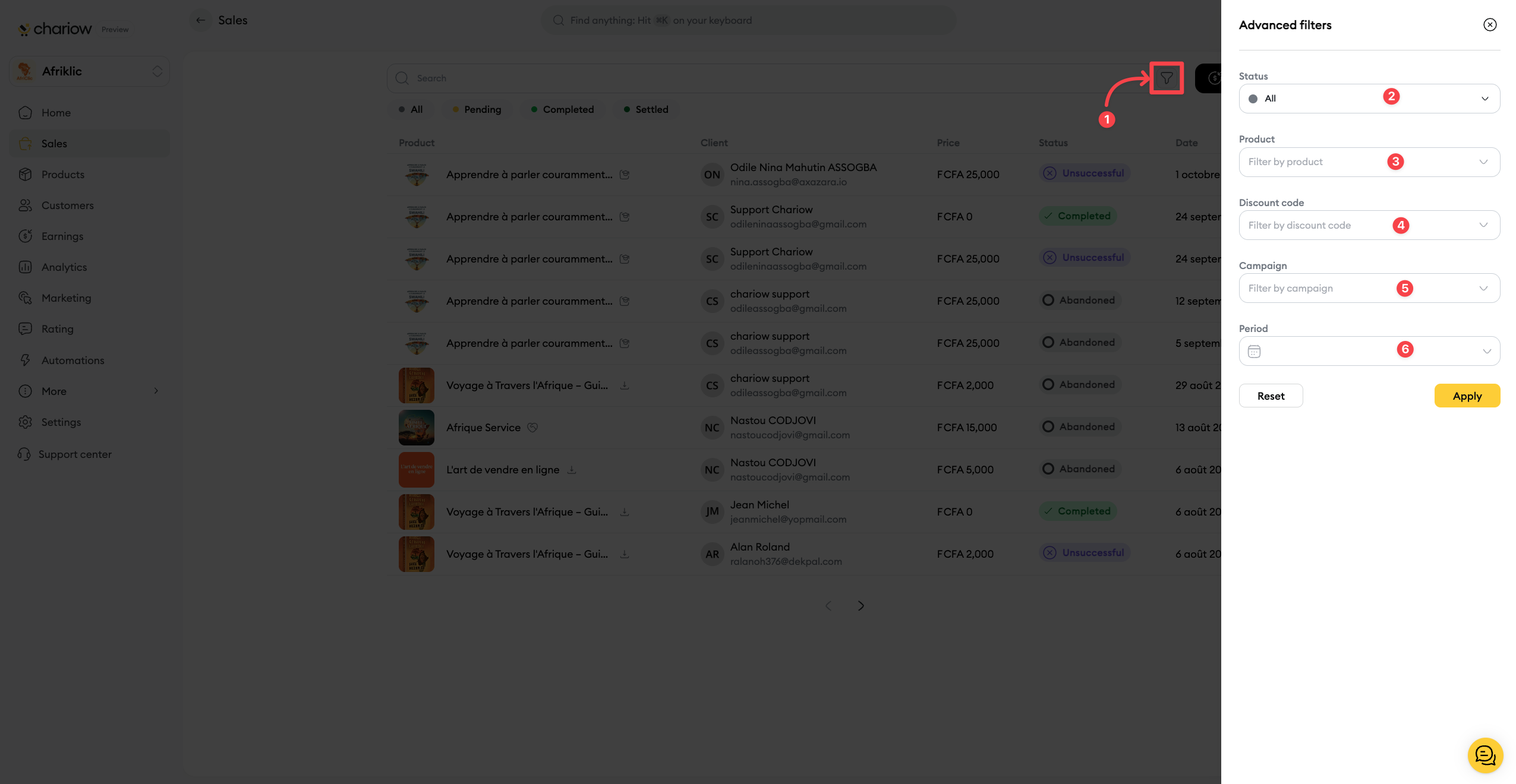Open the Filter by product dropdown
The image size is (1516, 784).
[1368, 162]
